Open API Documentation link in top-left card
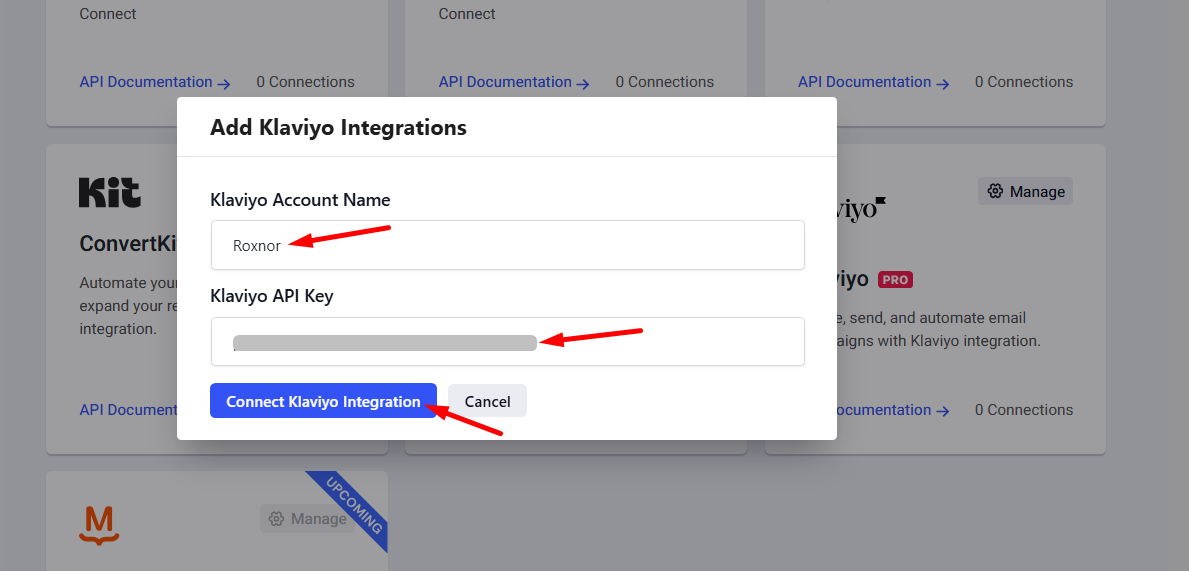1189x571 pixels. coord(155,82)
